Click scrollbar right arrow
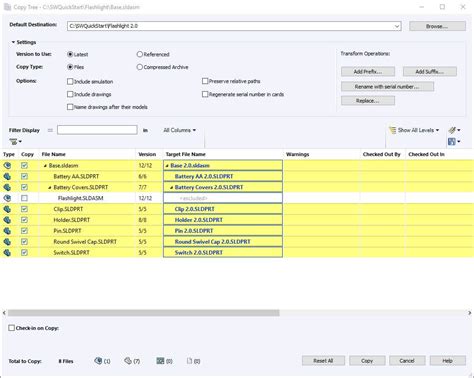 click(469, 313)
